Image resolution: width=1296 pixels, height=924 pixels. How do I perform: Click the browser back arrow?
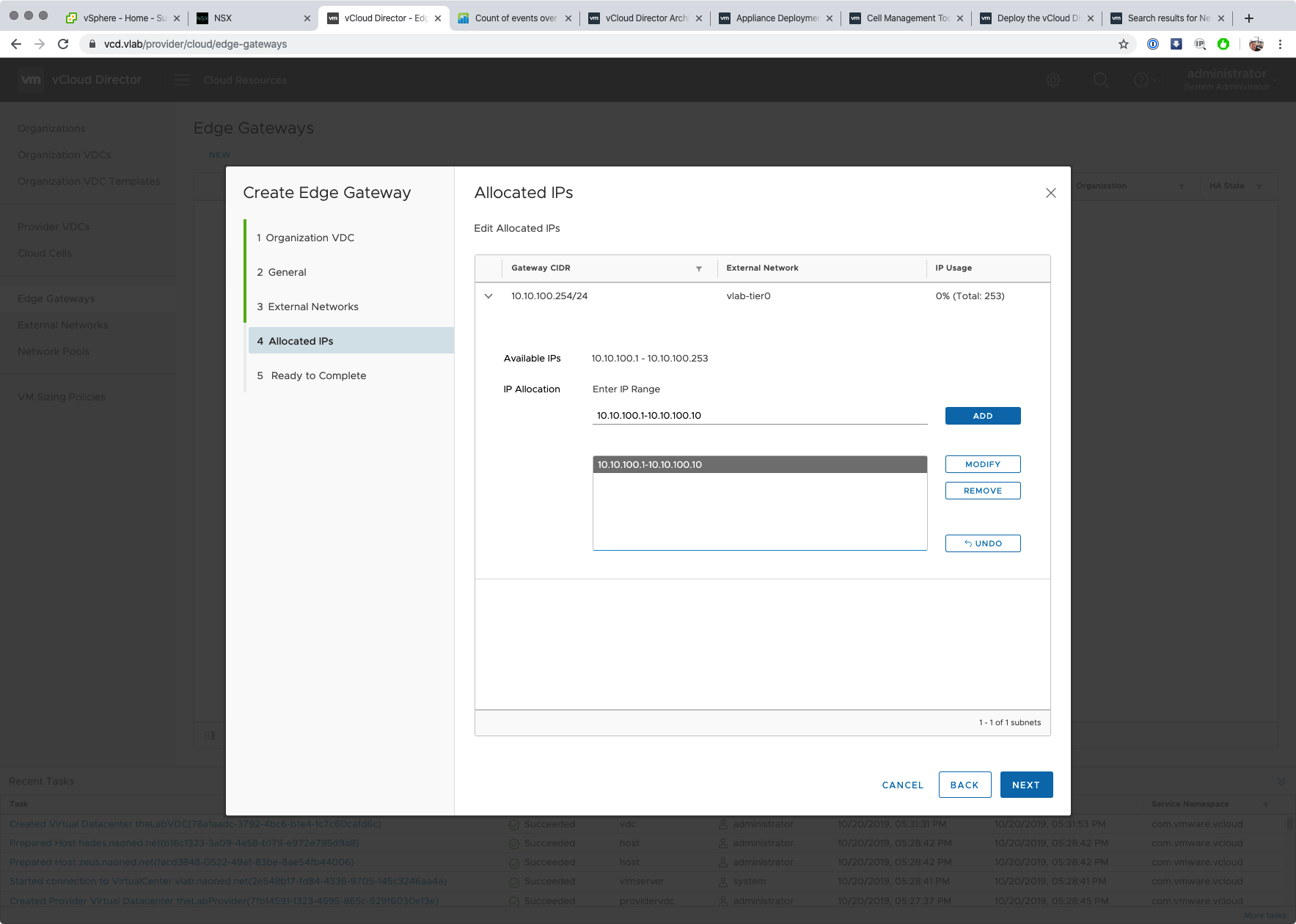click(16, 44)
